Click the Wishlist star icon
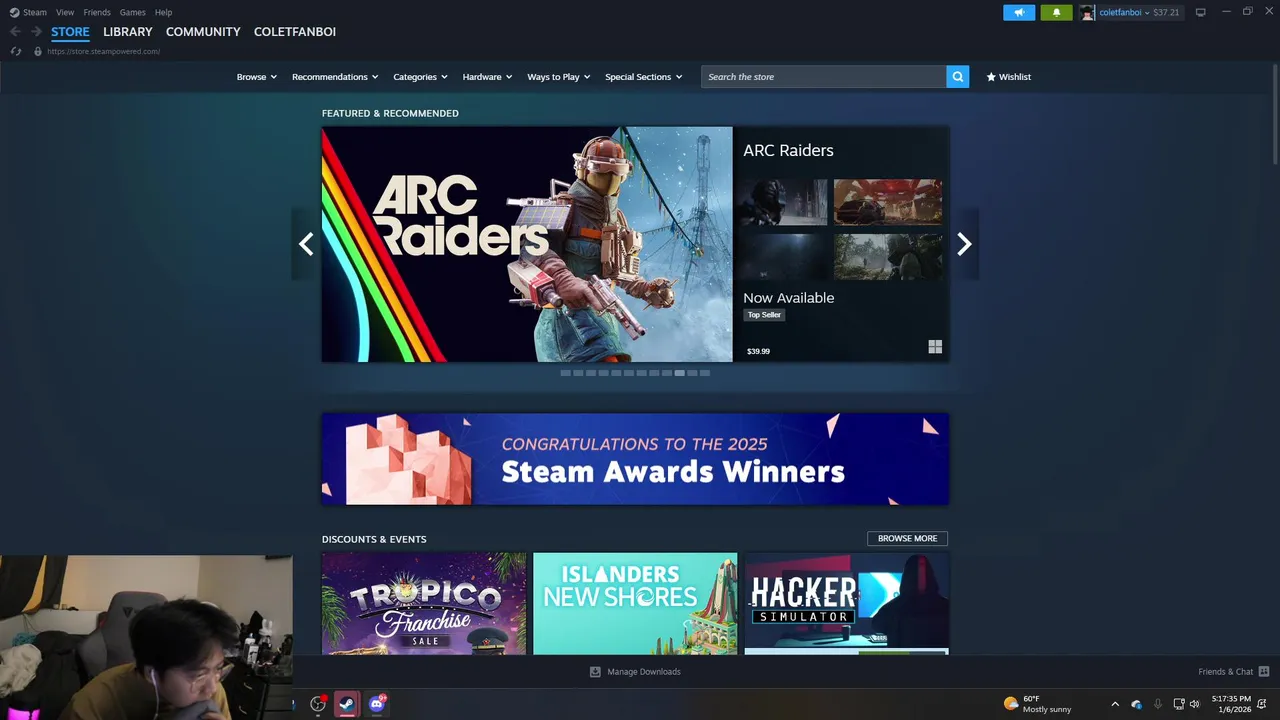Viewport: 1280px width, 720px height. (x=991, y=77)
